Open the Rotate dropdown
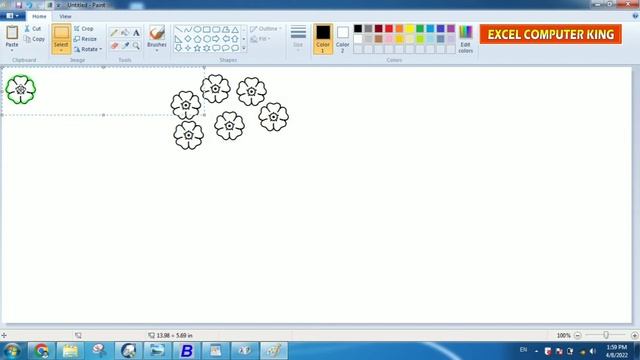 coord(88,49)
